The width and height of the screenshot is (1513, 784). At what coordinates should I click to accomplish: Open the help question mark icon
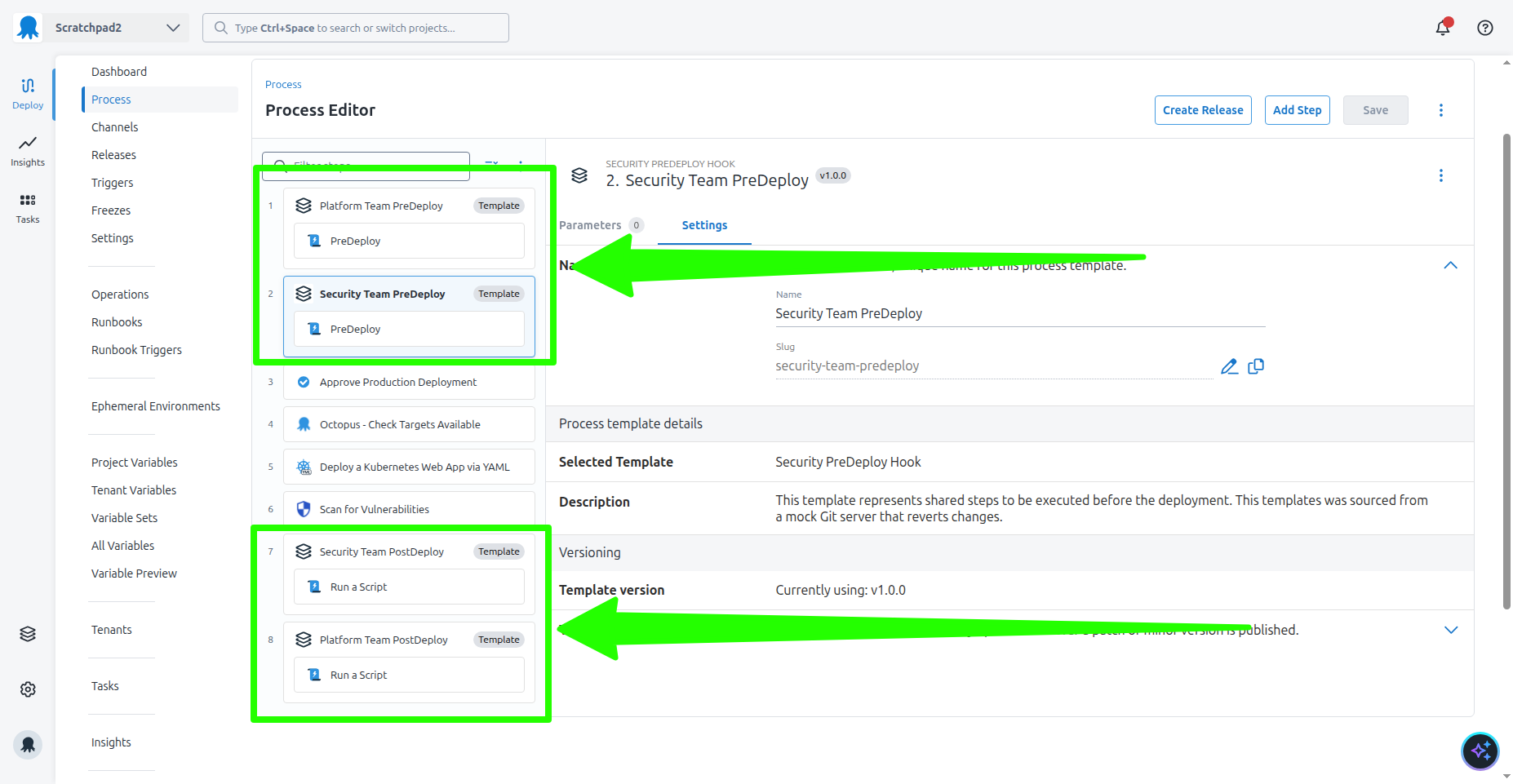click(x=1484, y=27)
